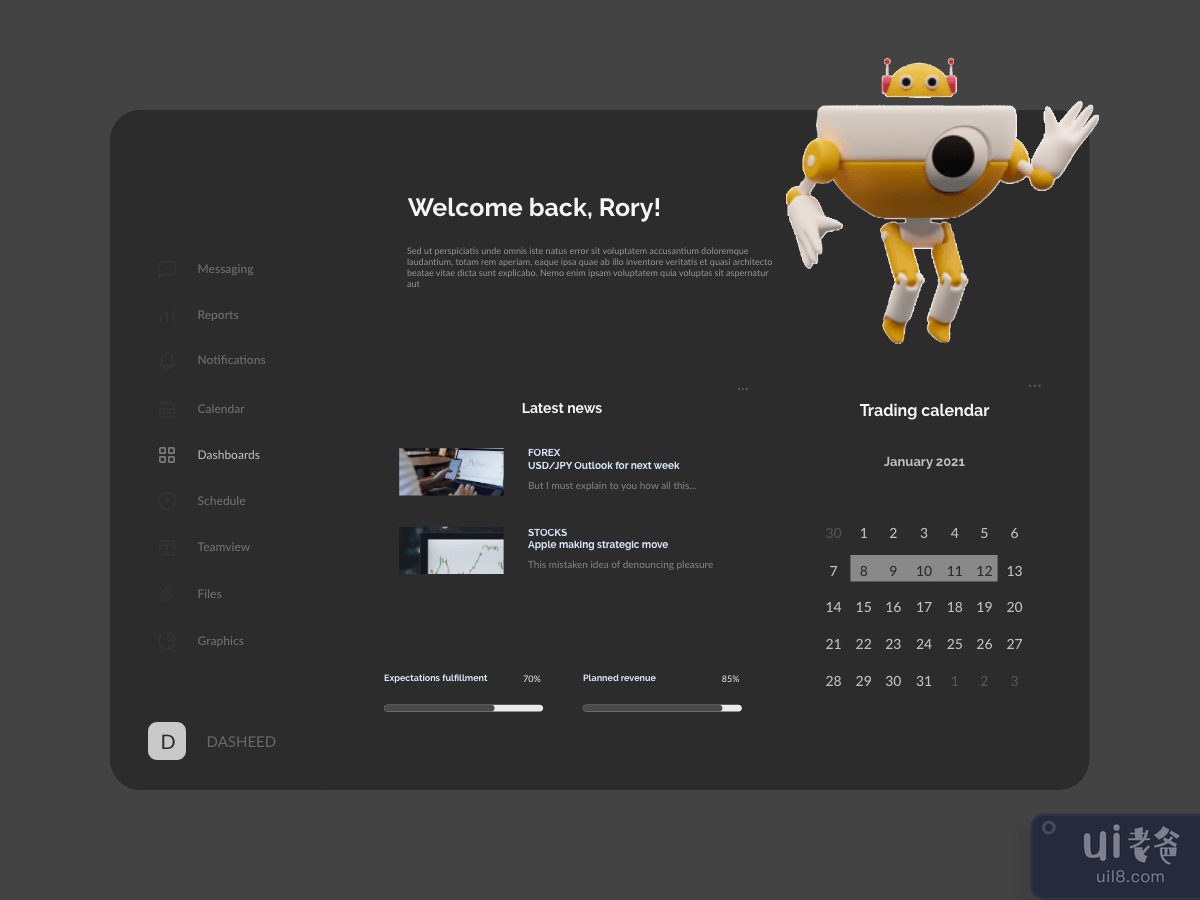Open Trading calendar three-dot options menu
The image size is (1200, 900).
1034,386
